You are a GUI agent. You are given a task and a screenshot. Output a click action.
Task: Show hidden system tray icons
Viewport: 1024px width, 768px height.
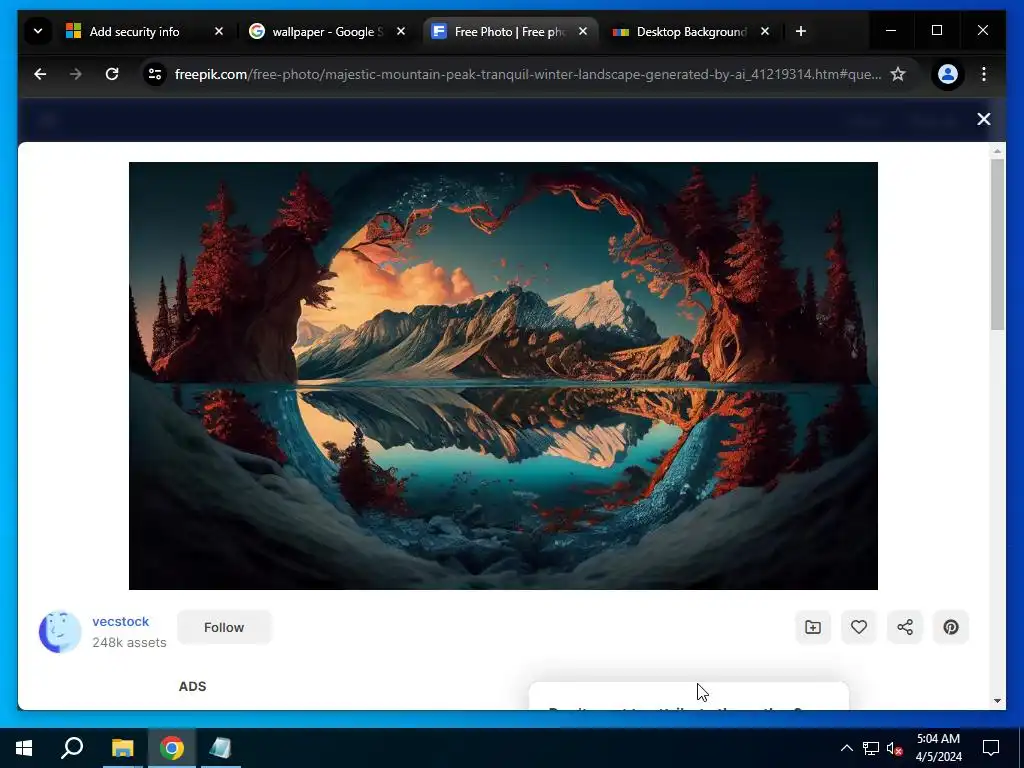[846, 748]
